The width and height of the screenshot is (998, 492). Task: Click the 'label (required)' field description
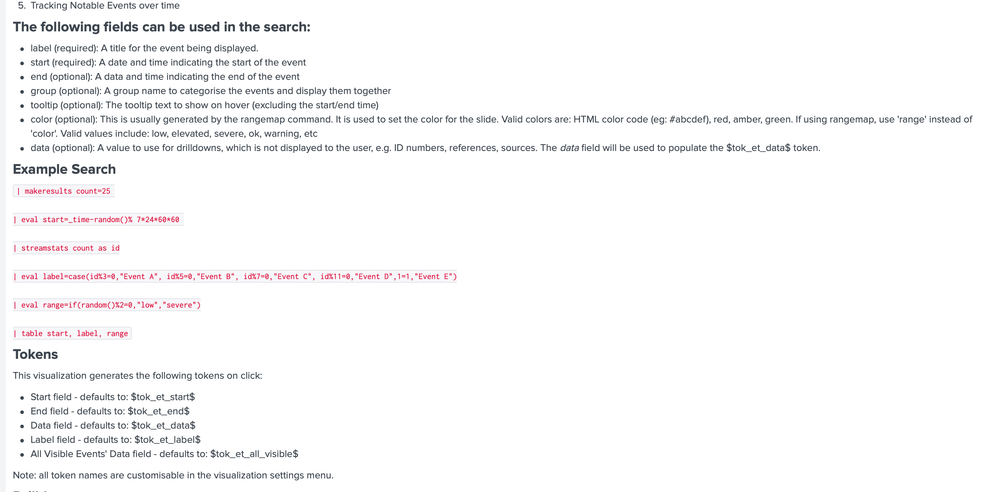[144, 48]
